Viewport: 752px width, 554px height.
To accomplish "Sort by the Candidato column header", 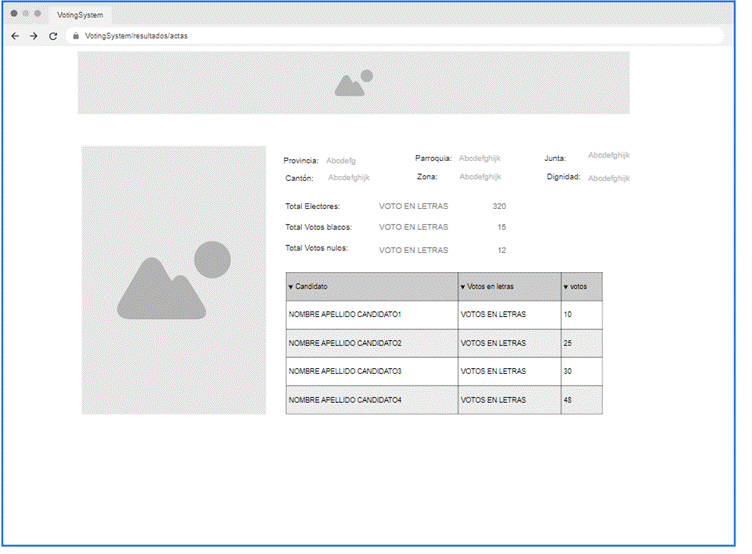I will point(371,287).
